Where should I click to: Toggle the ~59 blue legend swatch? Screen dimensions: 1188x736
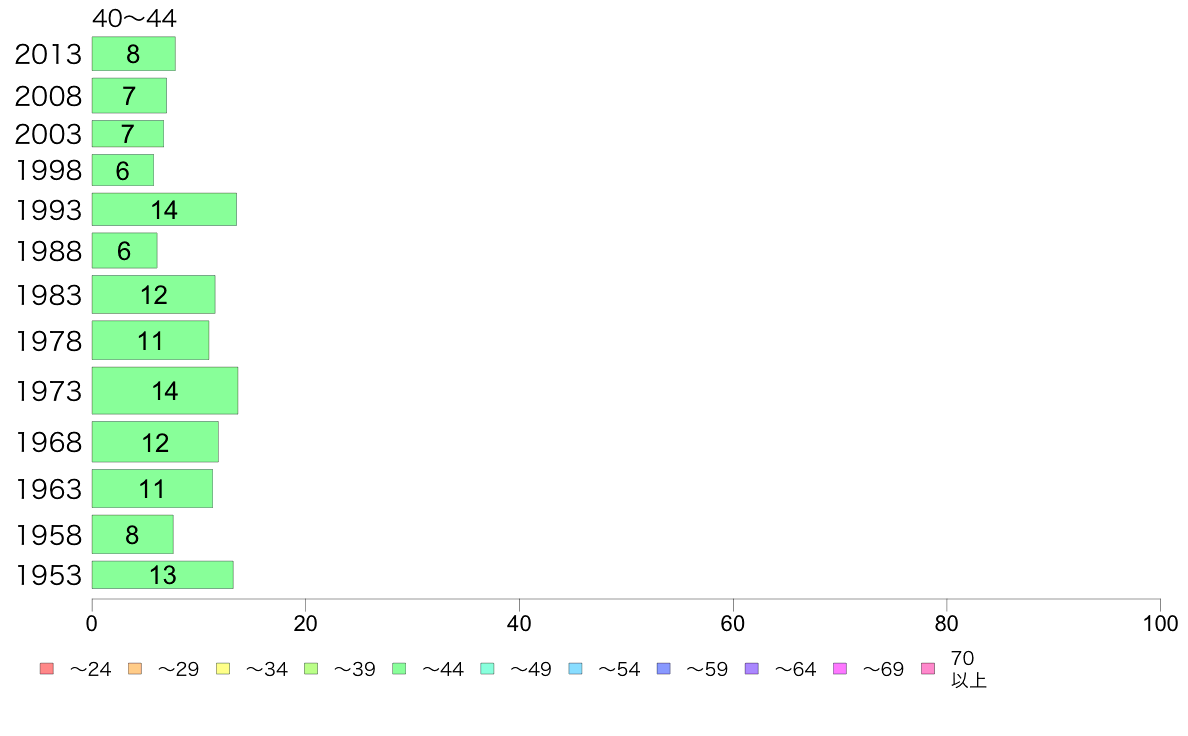tap(664, 669)
